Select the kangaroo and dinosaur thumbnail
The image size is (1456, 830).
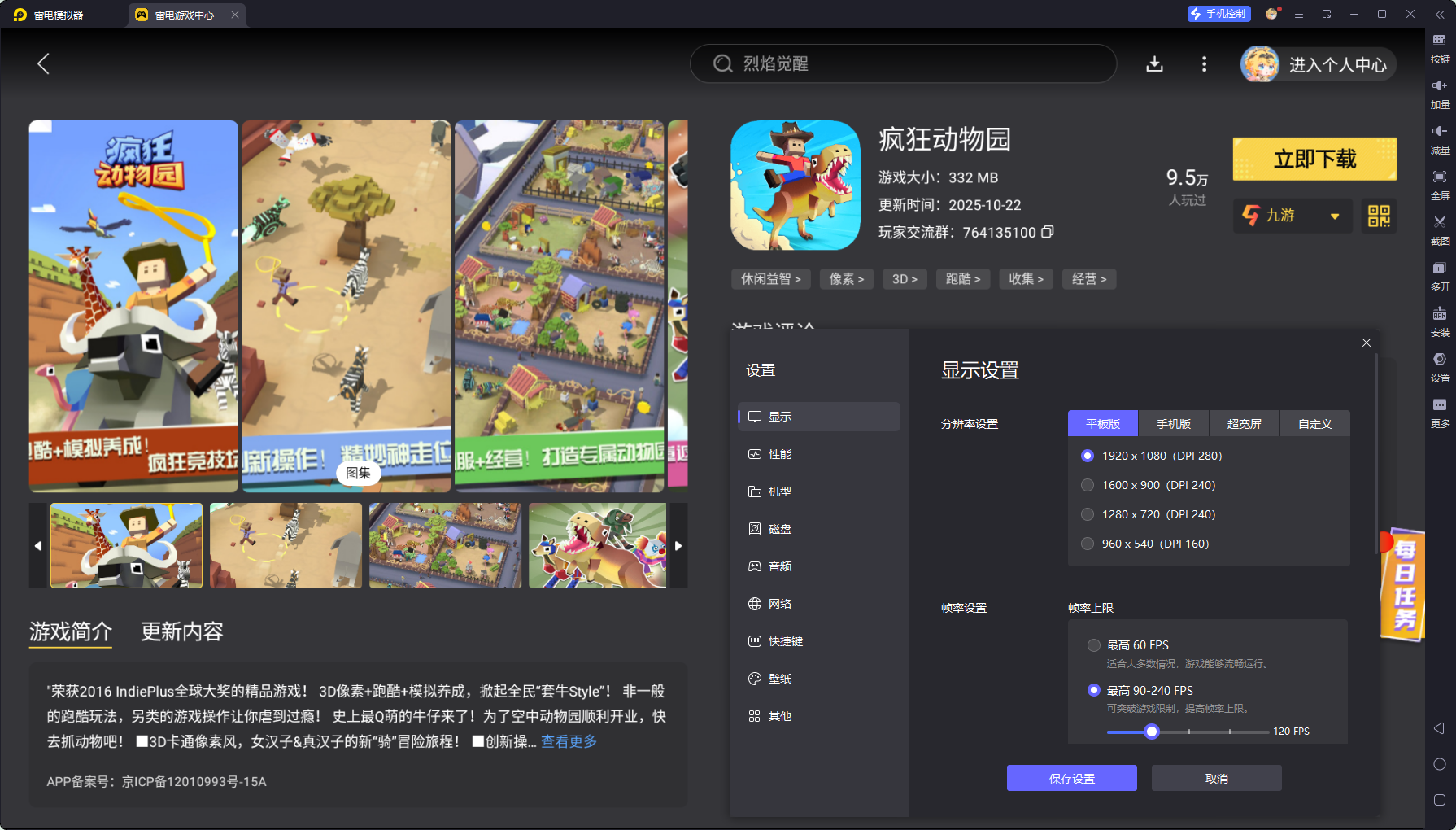(x=598, y=545)
